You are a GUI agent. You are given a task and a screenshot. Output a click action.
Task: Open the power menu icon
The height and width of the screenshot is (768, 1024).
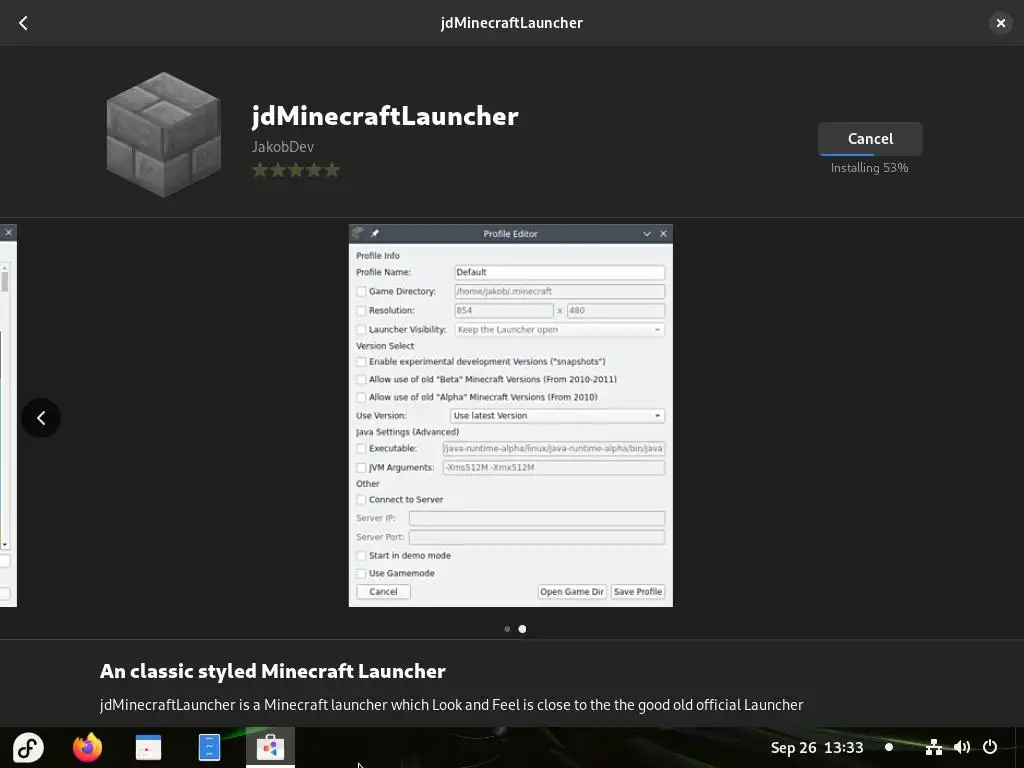point(990,747)
